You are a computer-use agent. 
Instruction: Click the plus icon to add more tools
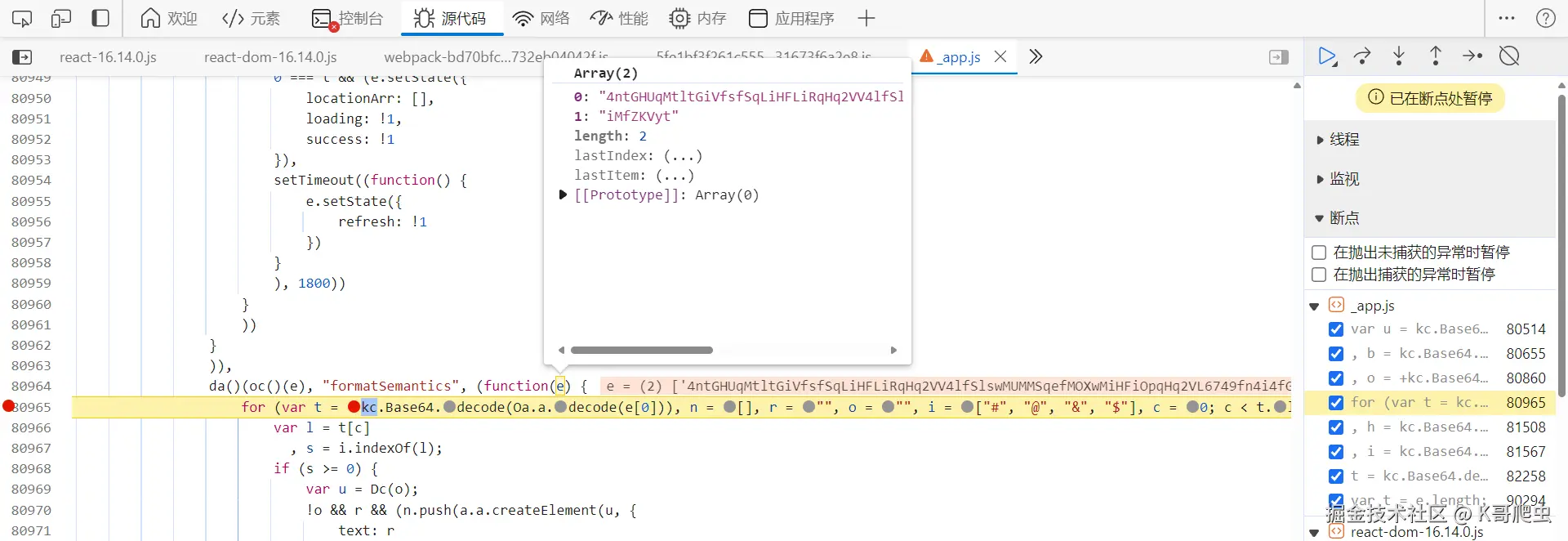click(866, 18)
